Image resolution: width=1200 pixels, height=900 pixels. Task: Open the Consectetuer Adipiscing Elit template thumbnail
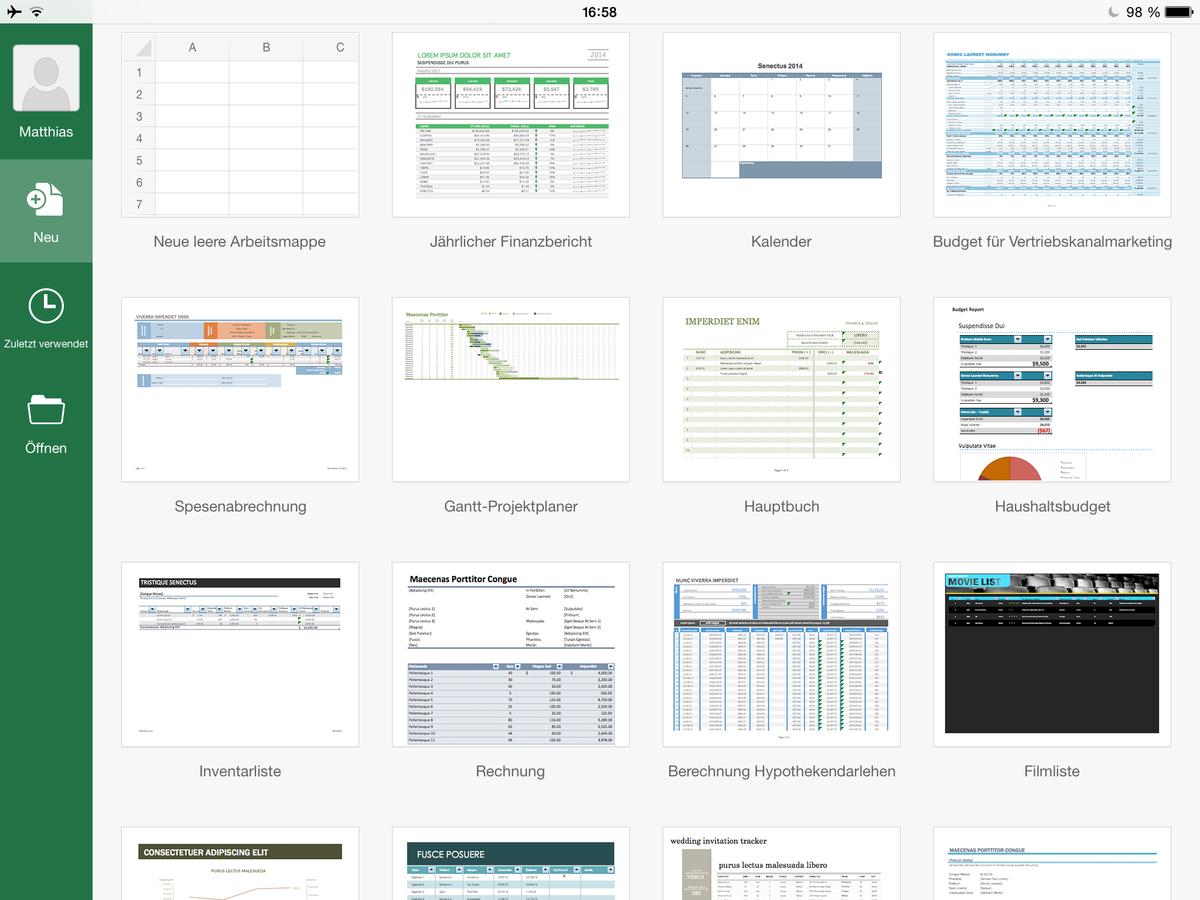tap(240, 864)
